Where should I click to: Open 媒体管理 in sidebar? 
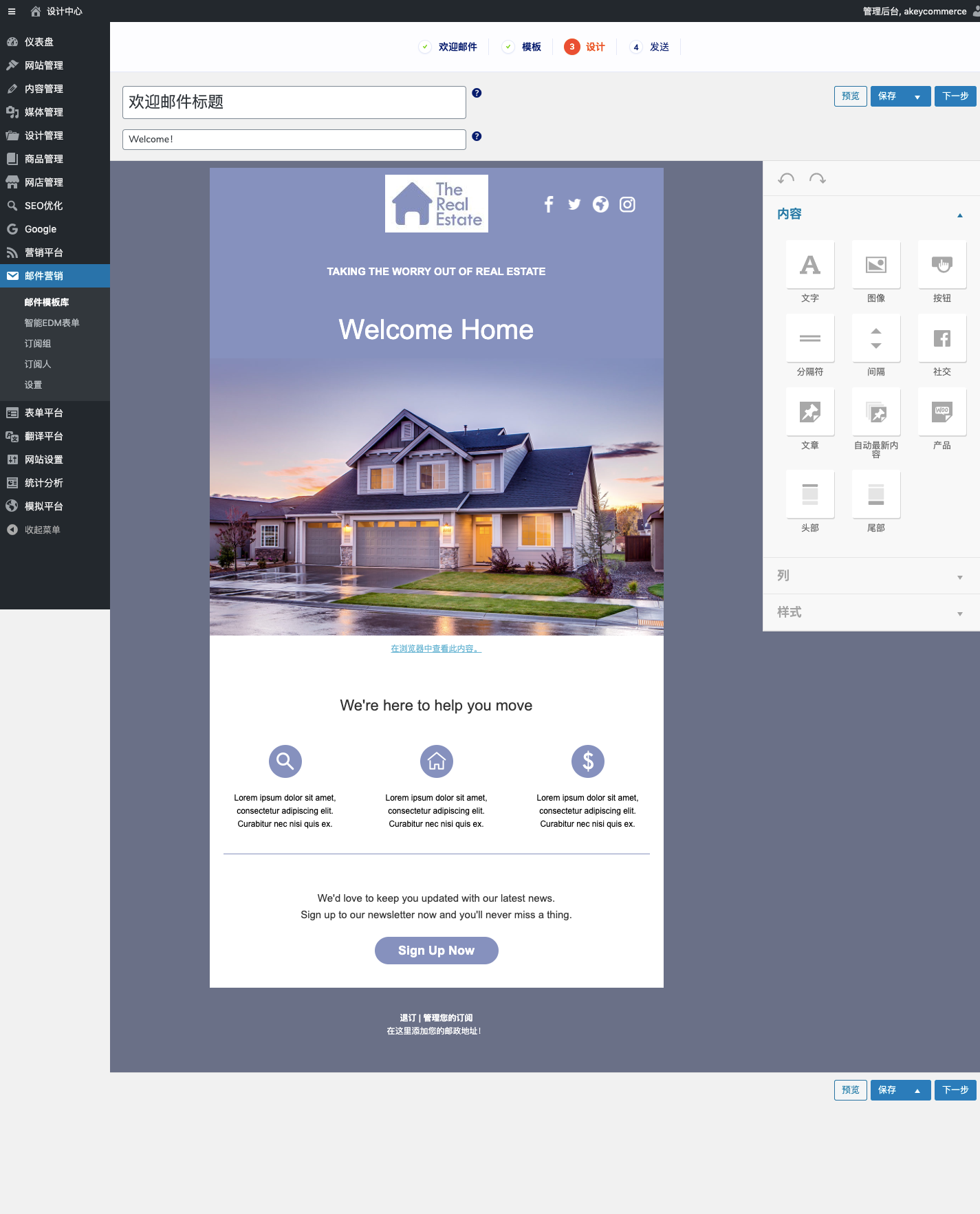click(44, 112)
